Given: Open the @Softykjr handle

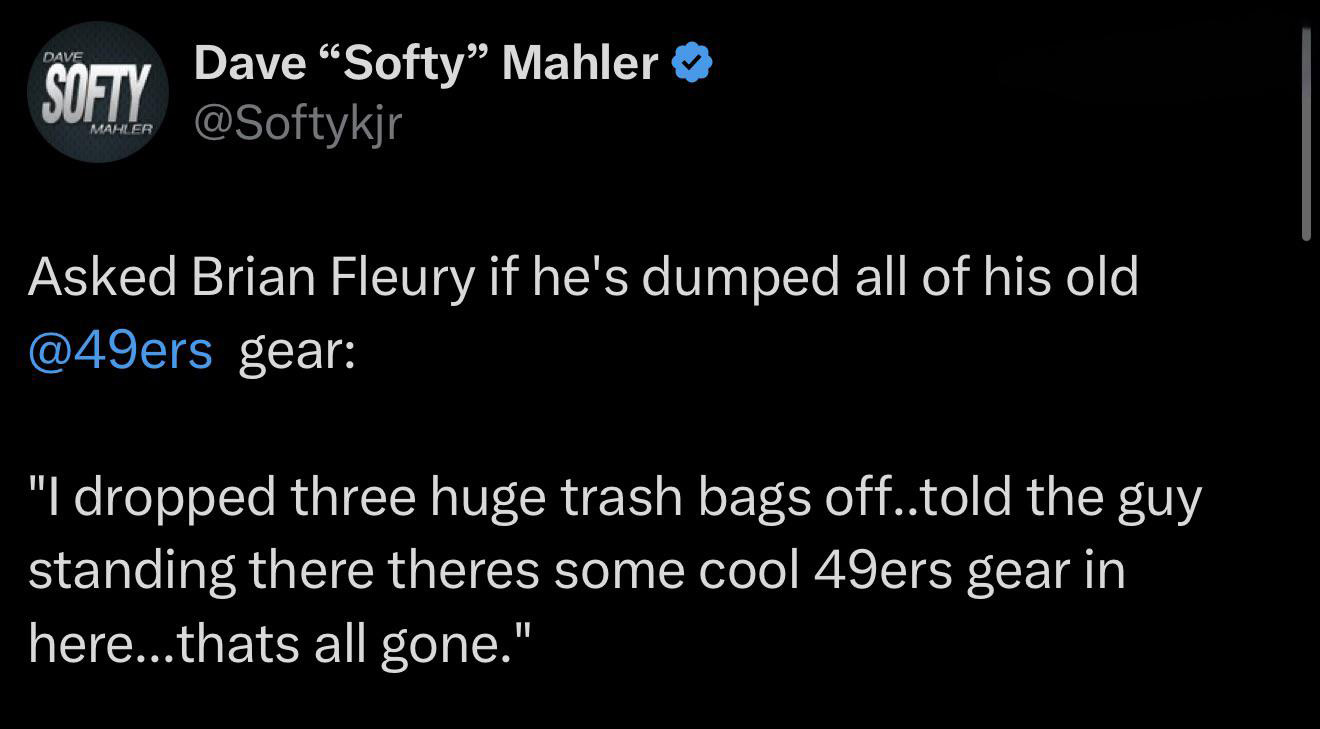Looking at the screenshot, I should (x=298, y=123).
